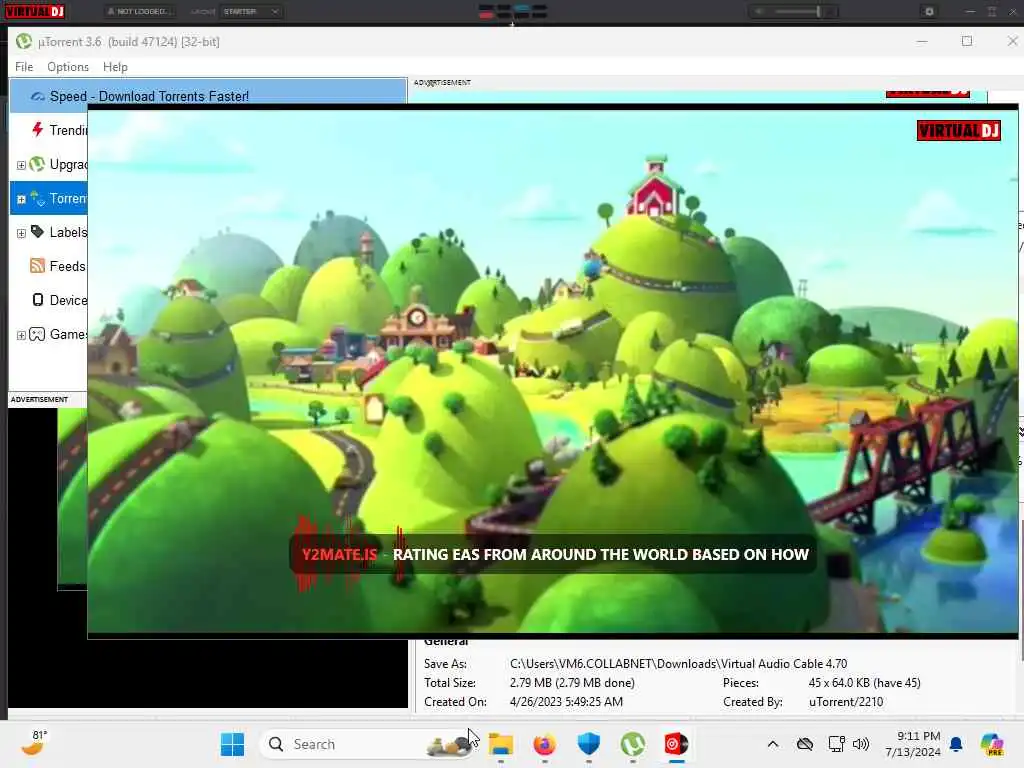Open Windows Security shield on taskbar
The image size is (1024, 768).
point(588,744)
